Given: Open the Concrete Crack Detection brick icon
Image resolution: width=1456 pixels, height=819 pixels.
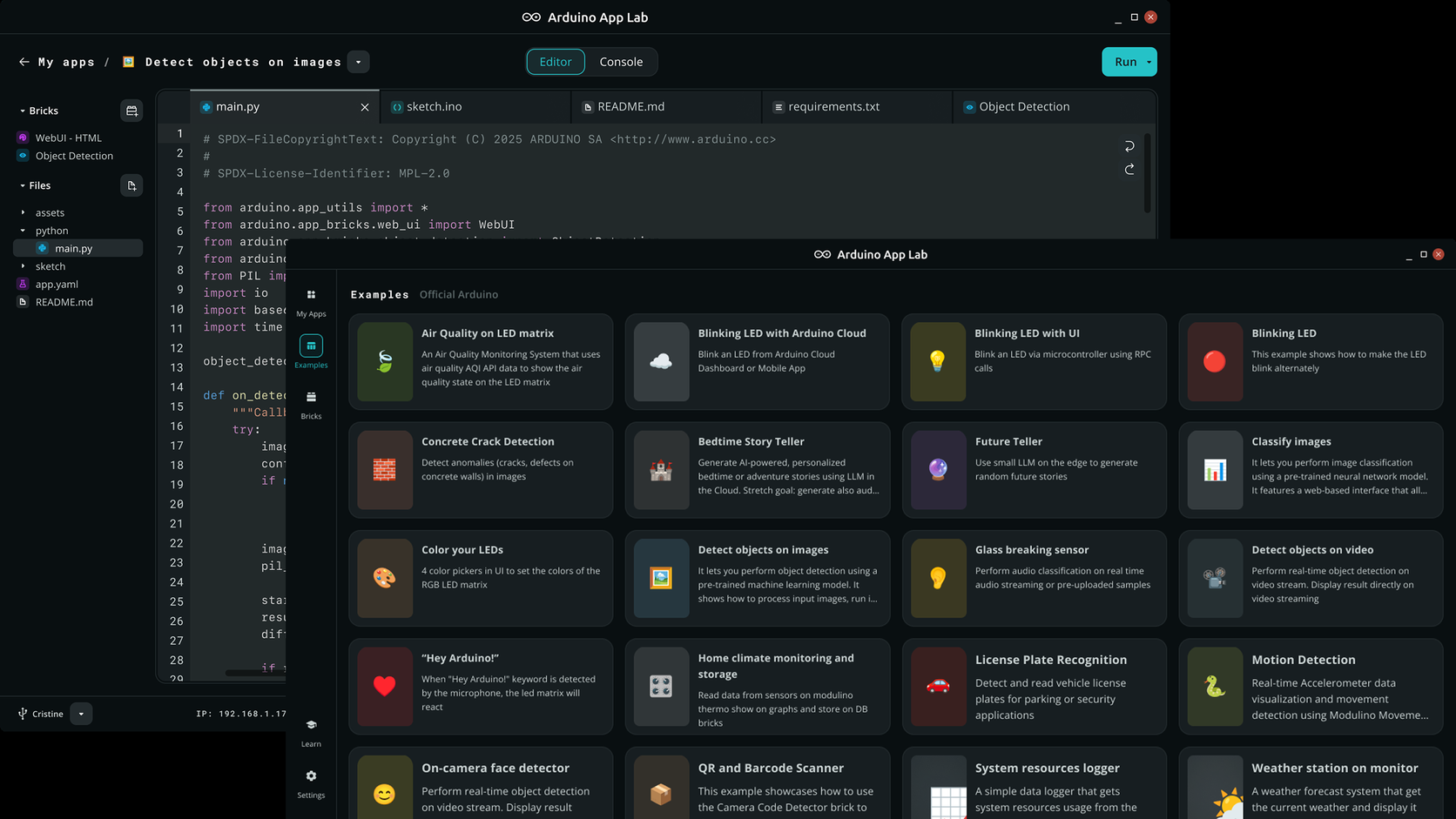Looking at the screenshot, I should coord(385,470).
